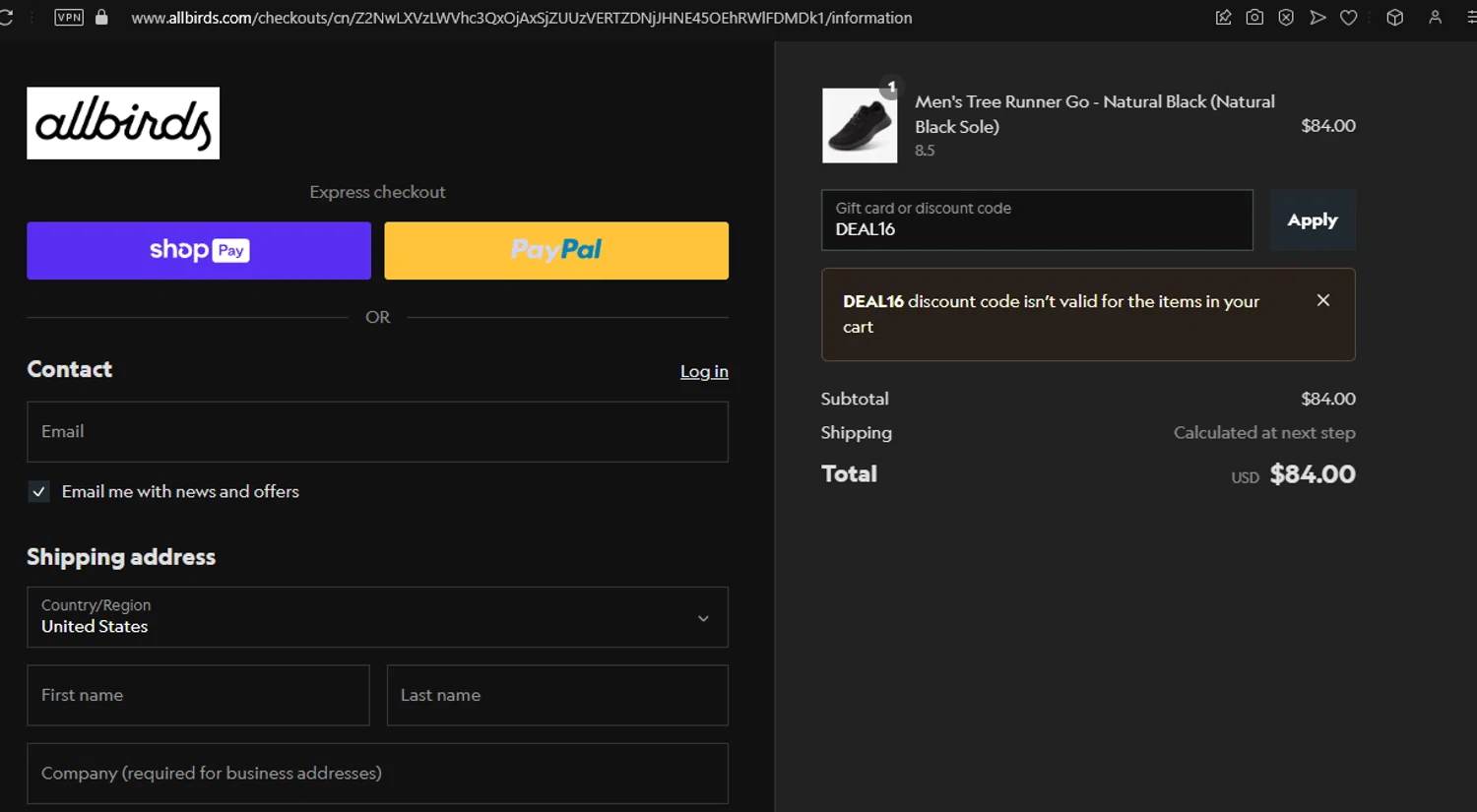Click the Log in link
Image resolution: width=1477 pixels, height=812 pixels.
click(x=704, y=371)
